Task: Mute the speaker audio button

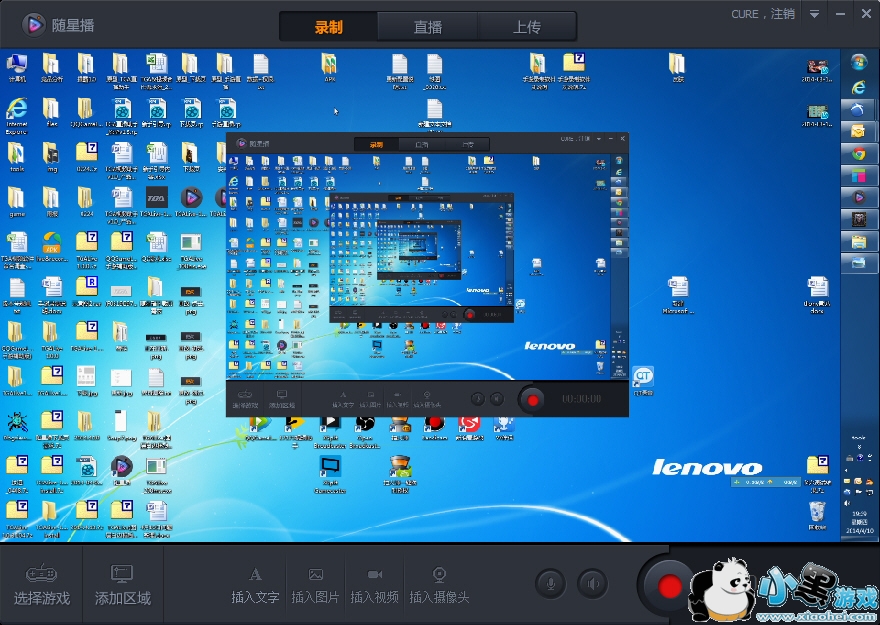Action: pos(593,583)
